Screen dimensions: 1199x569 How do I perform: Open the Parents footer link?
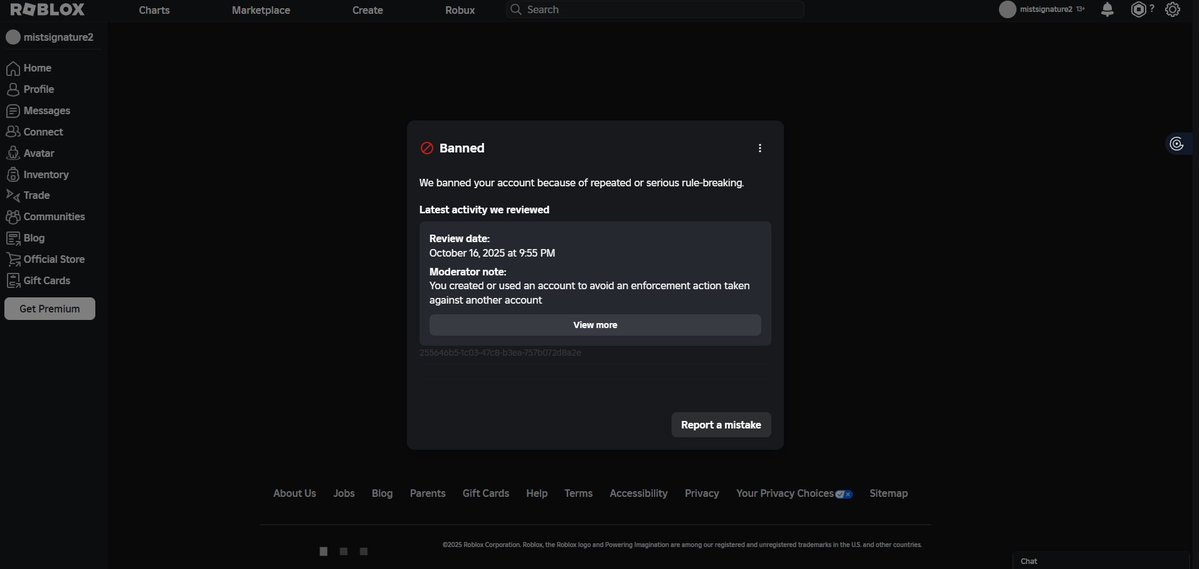click(x=427, y=493)
